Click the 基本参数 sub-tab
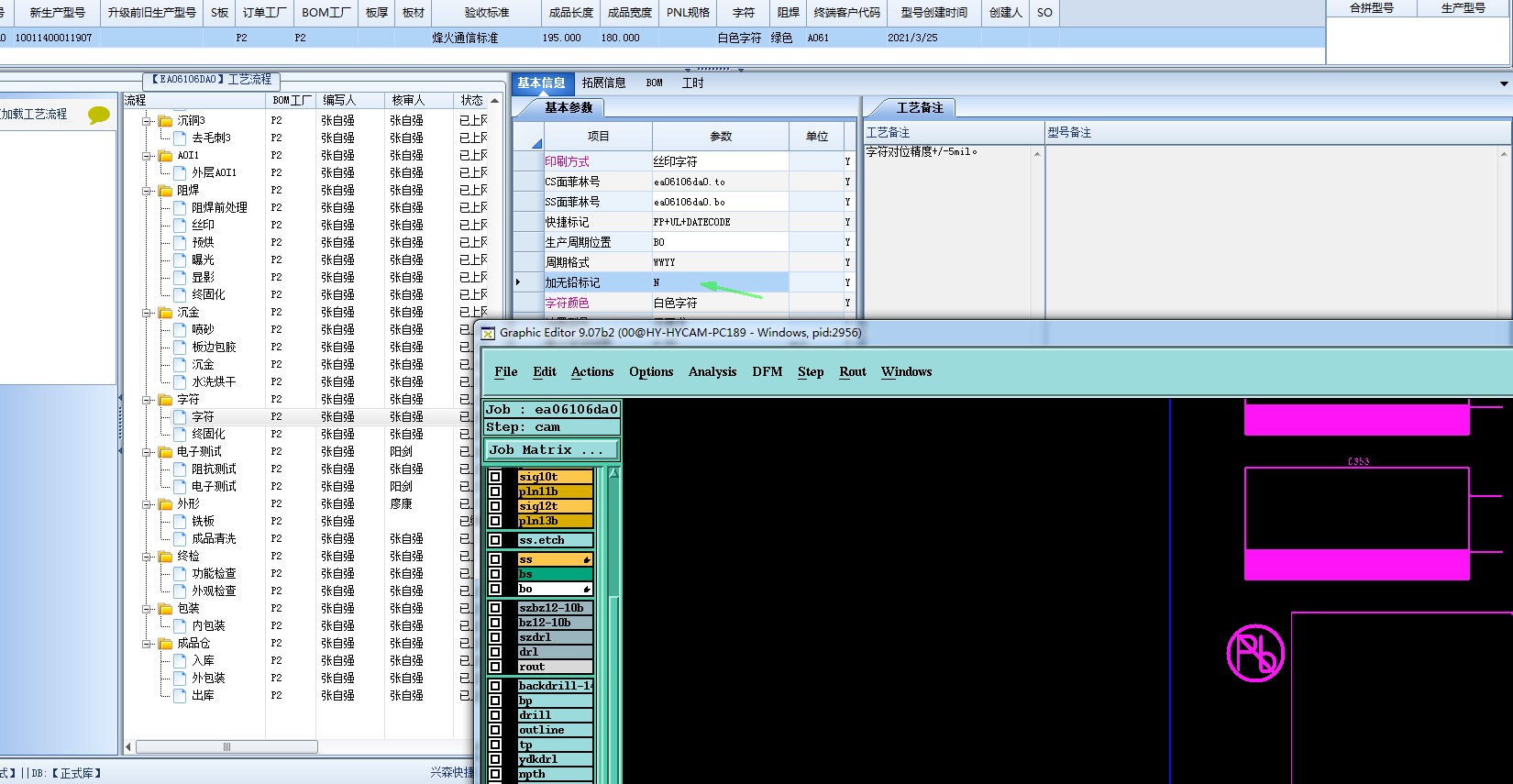 569,107
